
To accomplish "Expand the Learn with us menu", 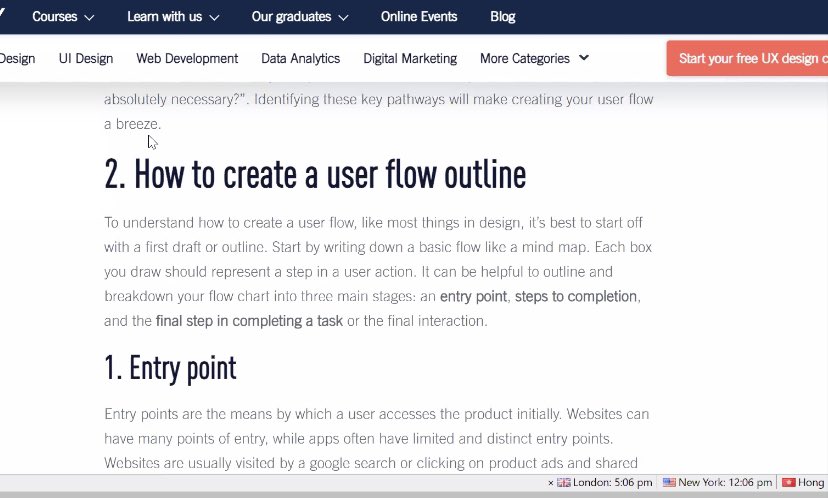I will pyautogui.click(x=173, y=17).
